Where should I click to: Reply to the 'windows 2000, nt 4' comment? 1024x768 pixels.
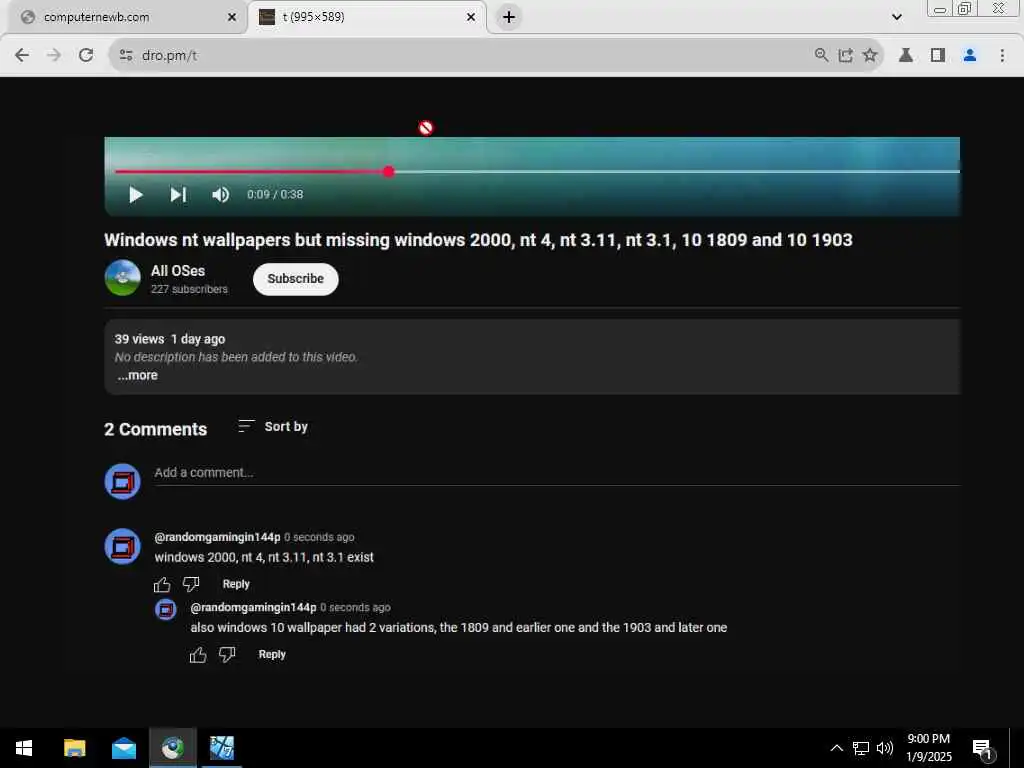(x=236, y=584)
